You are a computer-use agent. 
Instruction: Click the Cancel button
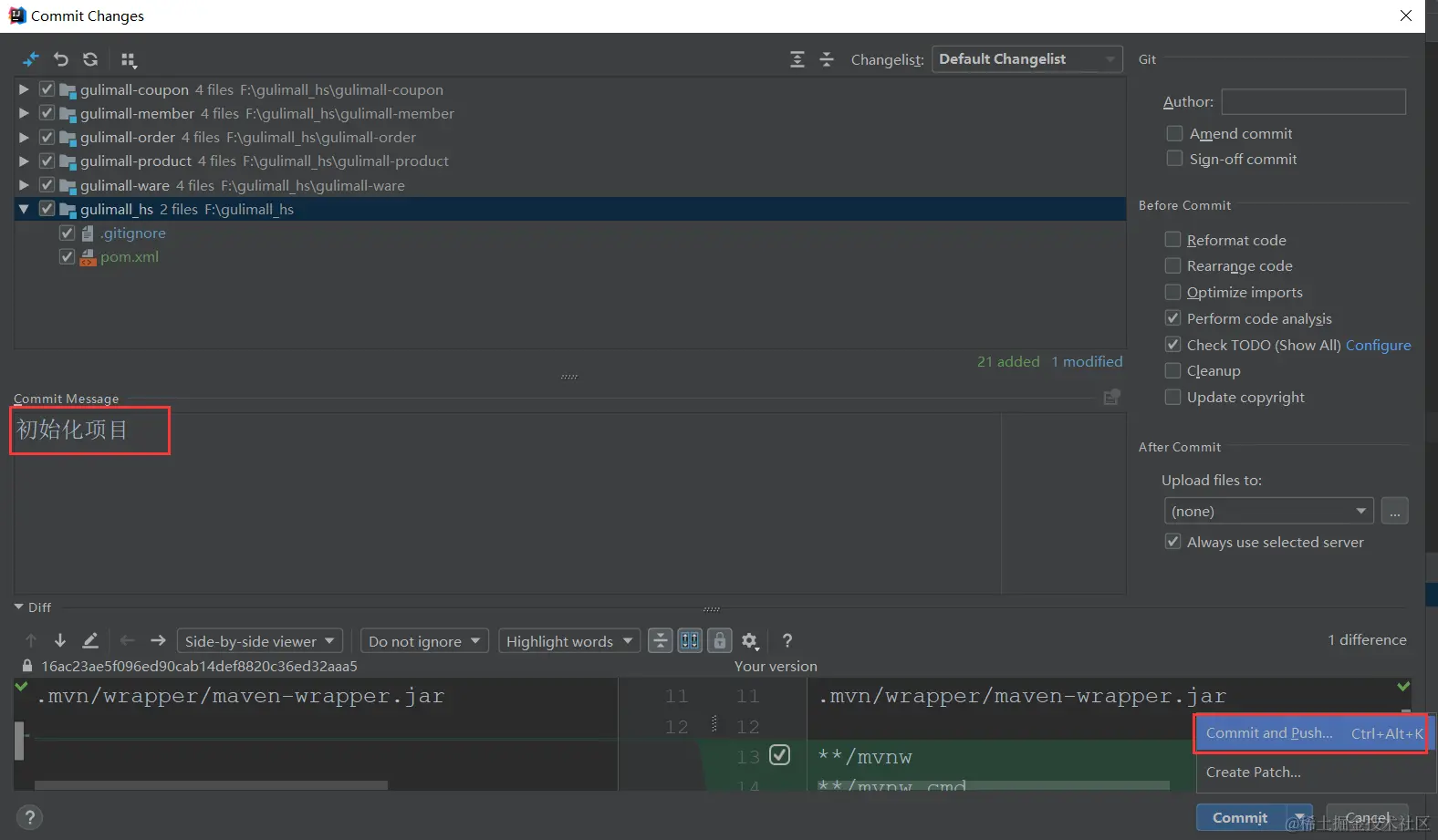pyautogui.click(x=1367, y=817)
